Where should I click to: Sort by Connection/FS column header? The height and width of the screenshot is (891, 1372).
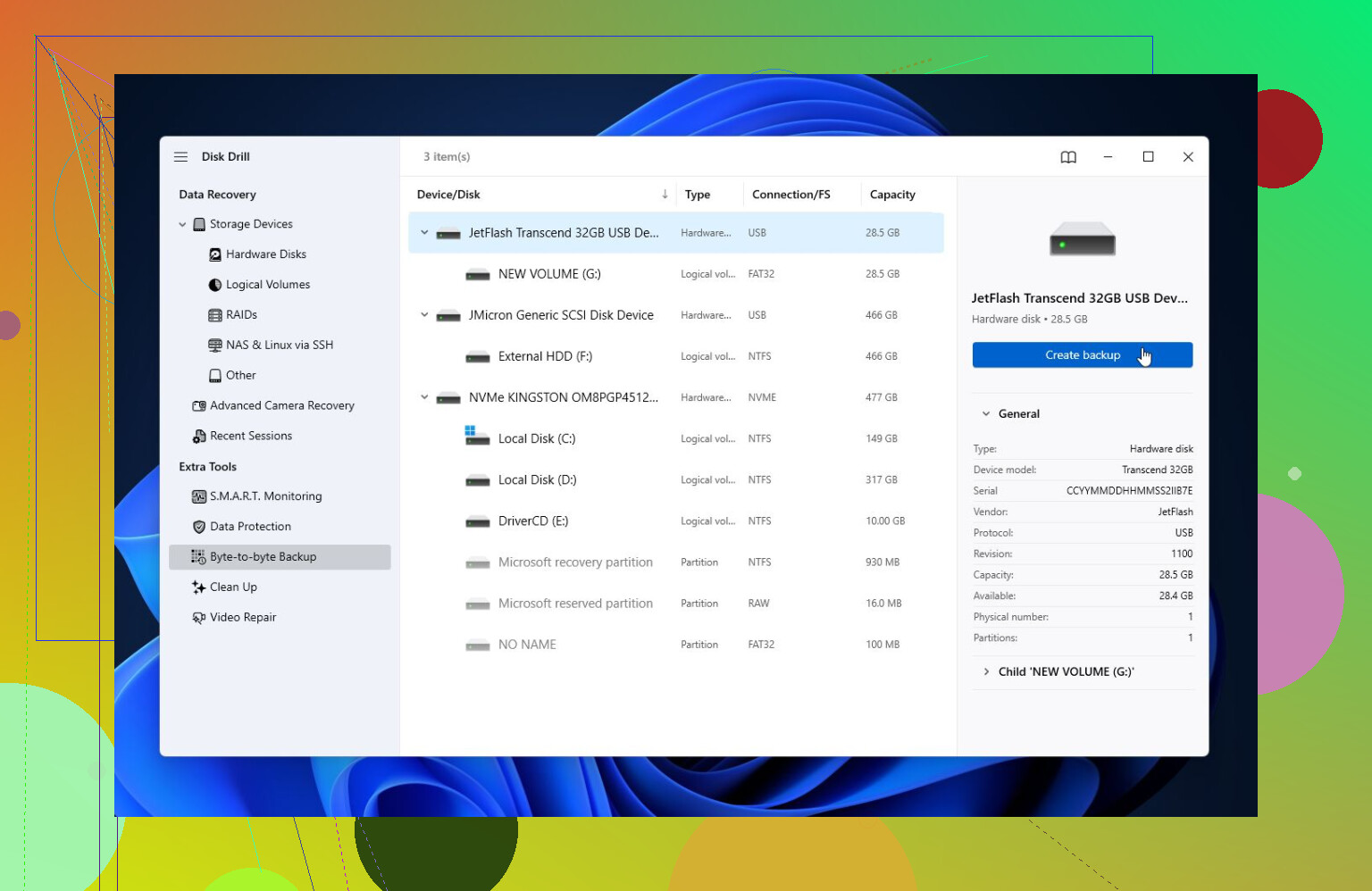click(x=791, y=195)
